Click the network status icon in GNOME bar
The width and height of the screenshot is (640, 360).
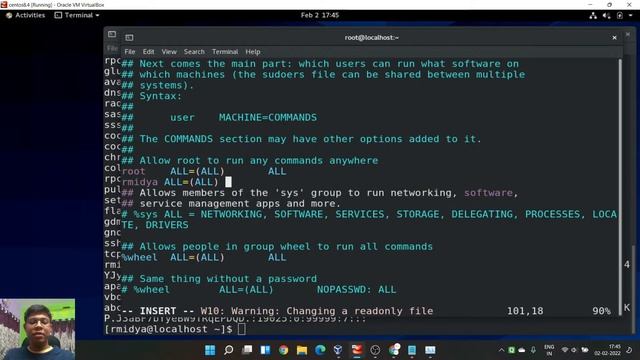point(593,16)
